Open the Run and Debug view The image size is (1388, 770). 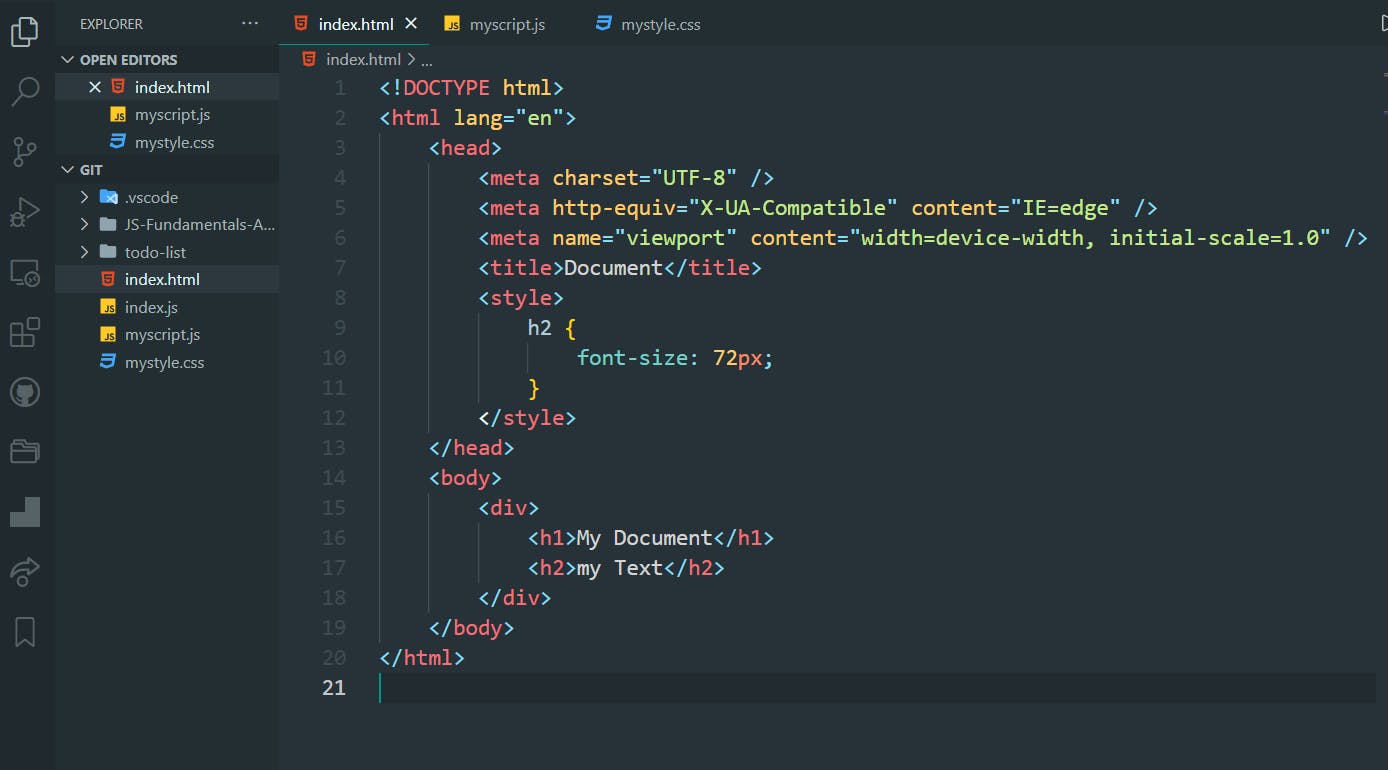24,211
